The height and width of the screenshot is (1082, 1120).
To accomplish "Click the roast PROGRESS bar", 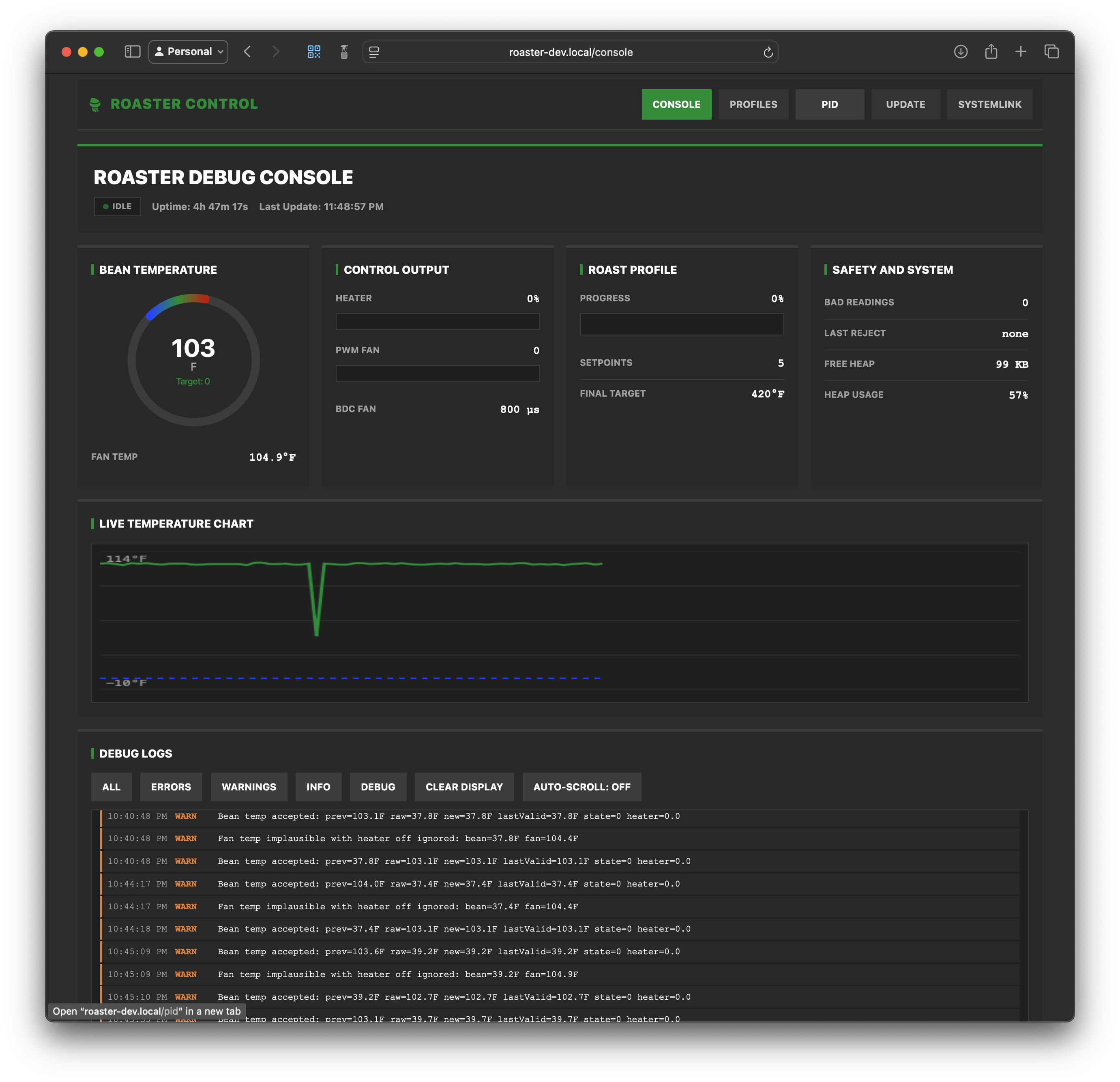I will tap(682, 324).
